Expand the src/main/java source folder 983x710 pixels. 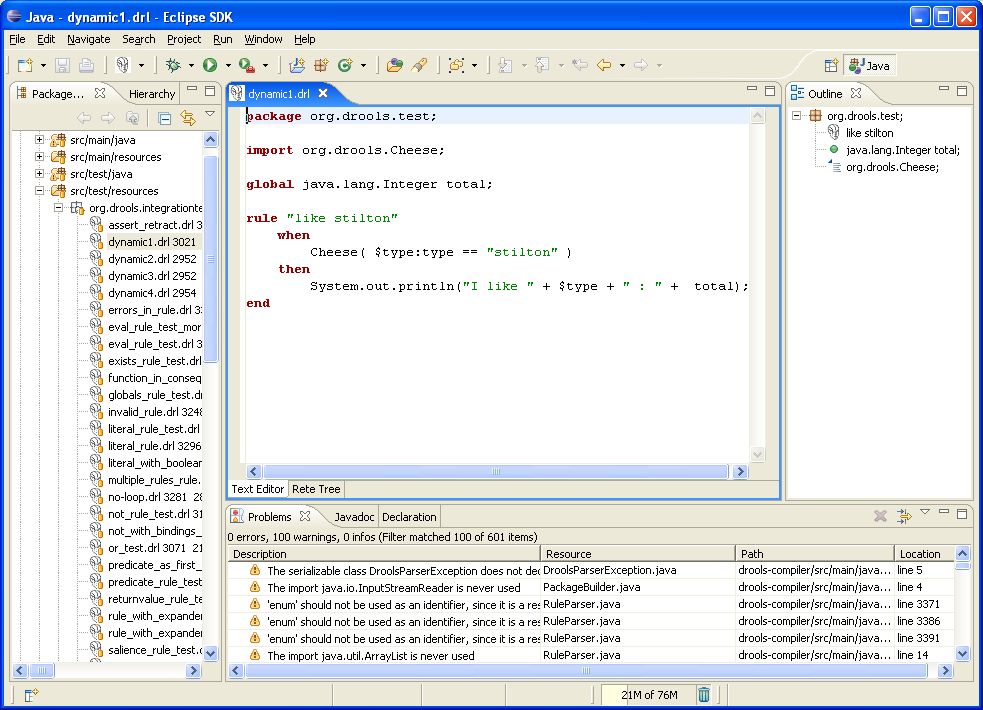[40, 140]
